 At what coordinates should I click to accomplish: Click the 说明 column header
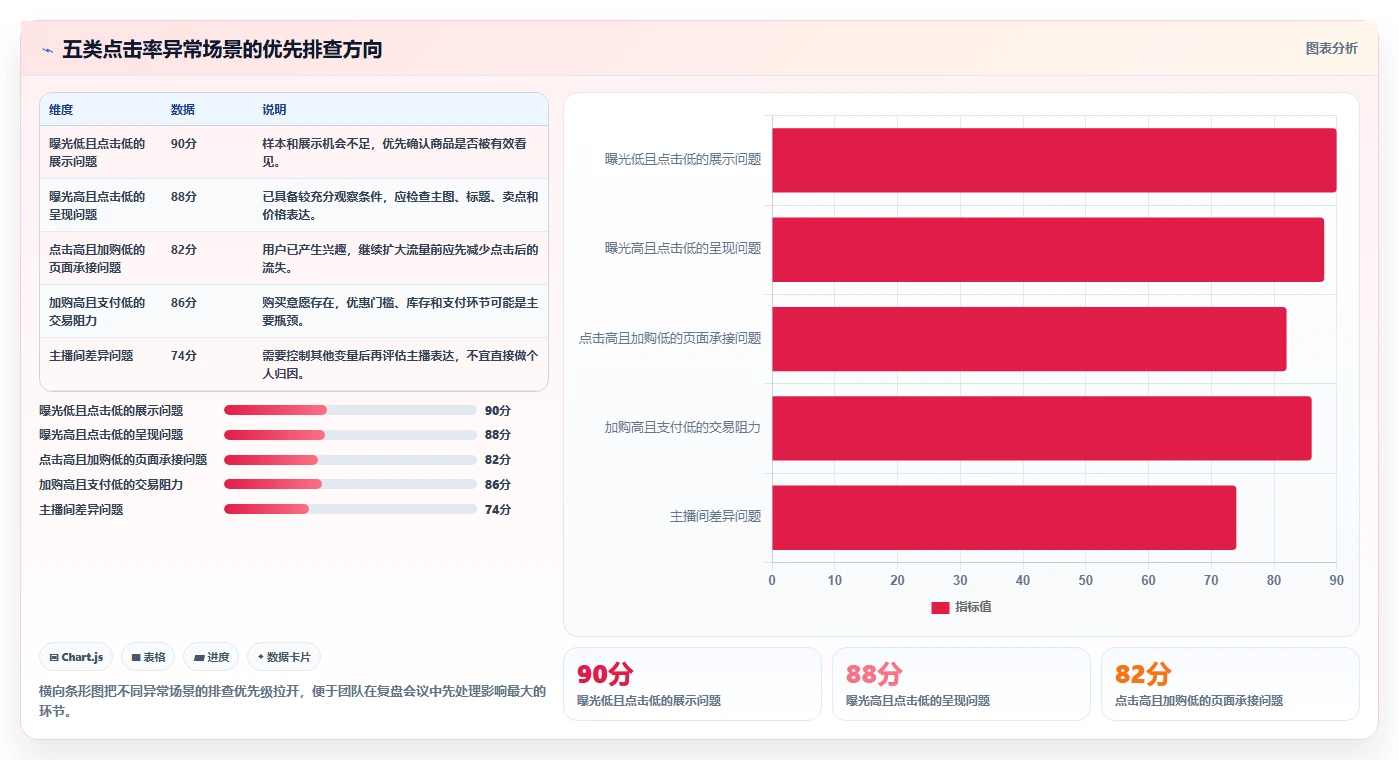(x=274, y=110)
